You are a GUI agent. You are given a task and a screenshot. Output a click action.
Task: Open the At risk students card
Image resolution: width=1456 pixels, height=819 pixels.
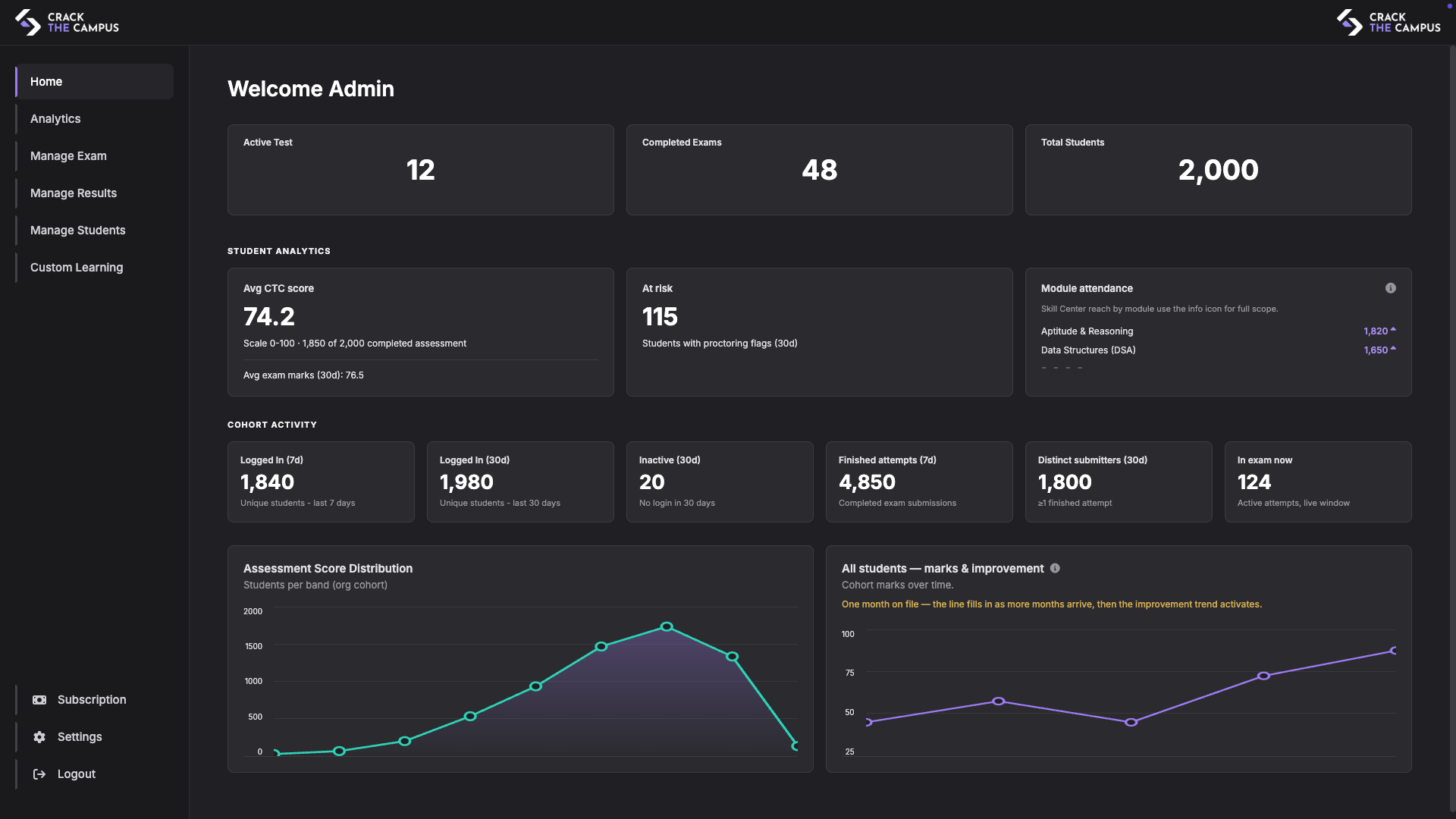point(819,331)
